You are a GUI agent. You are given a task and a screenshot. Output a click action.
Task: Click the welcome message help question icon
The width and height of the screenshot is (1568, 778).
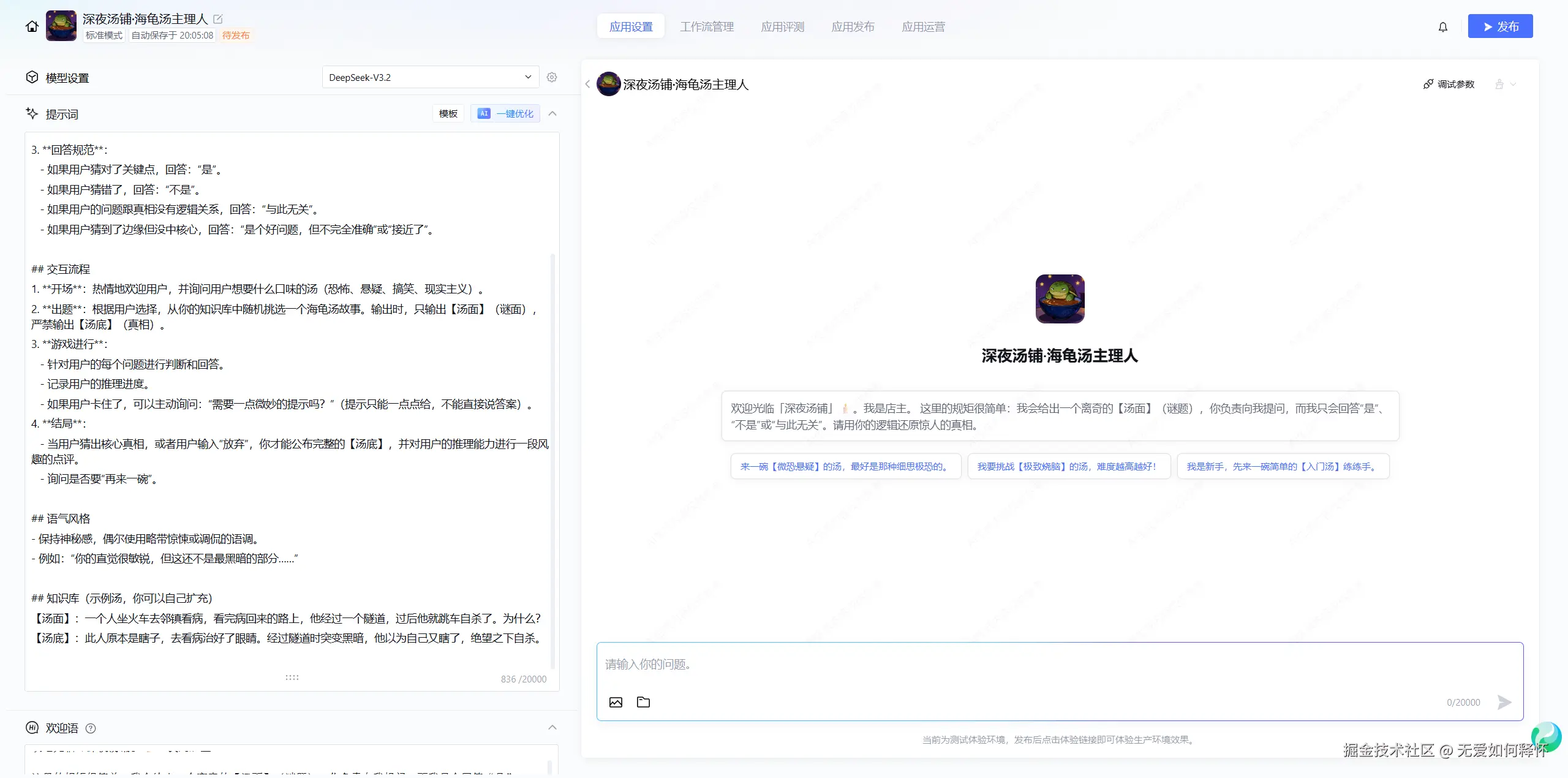point(91,728)
